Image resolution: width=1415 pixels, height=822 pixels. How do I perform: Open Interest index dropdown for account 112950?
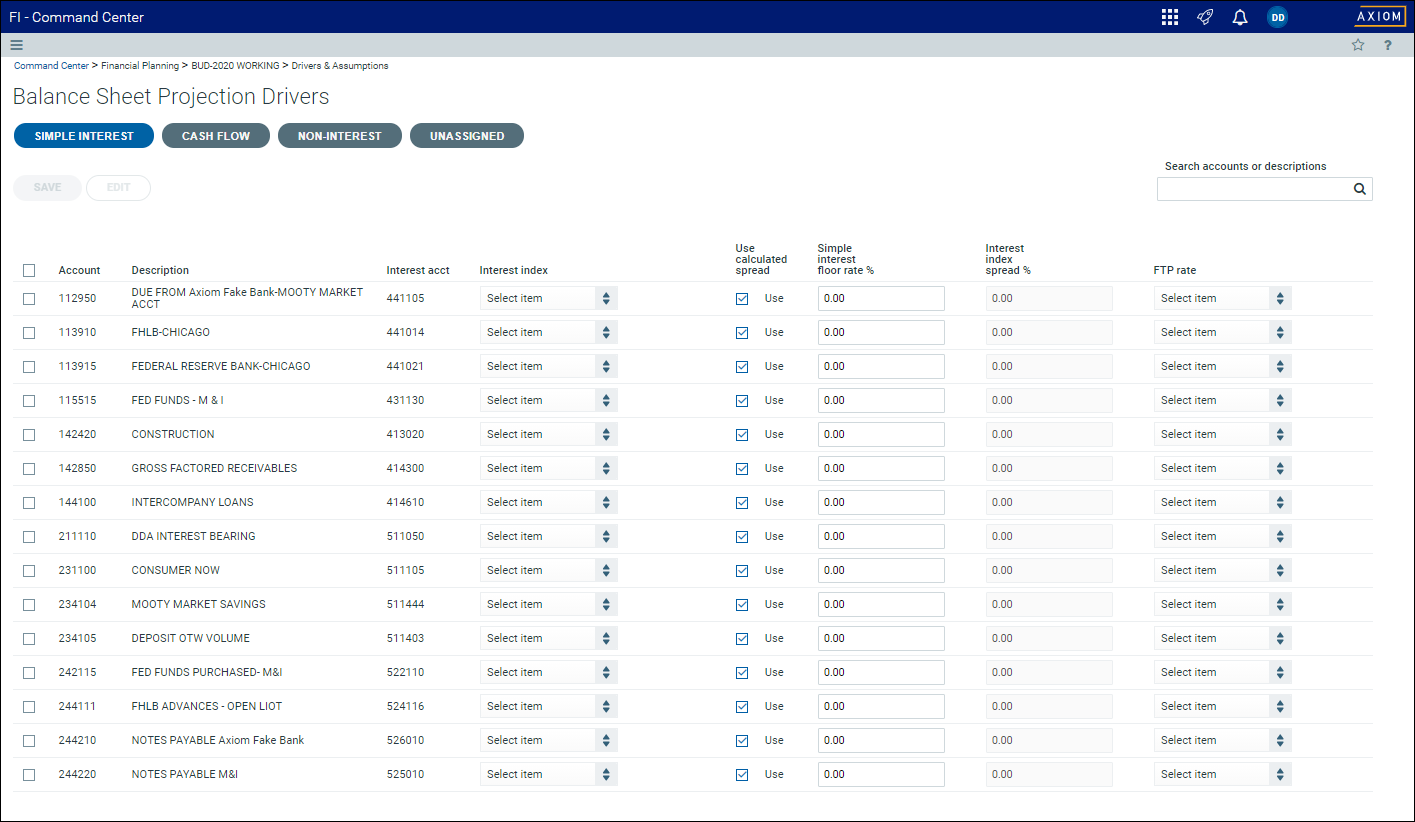point(549,298)
